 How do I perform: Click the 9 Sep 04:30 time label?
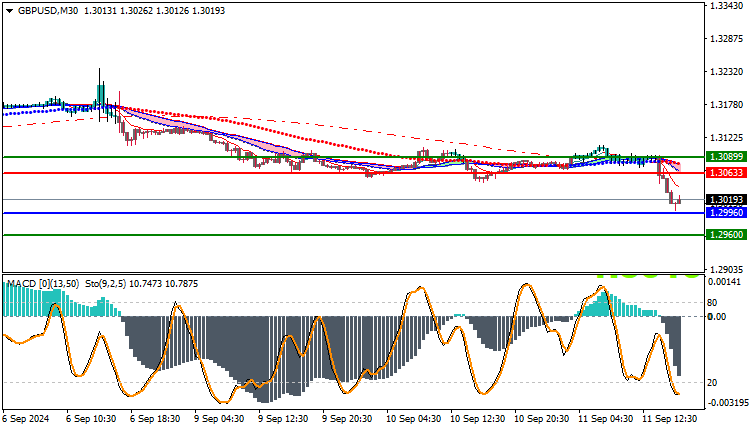(x=219, y=419)
